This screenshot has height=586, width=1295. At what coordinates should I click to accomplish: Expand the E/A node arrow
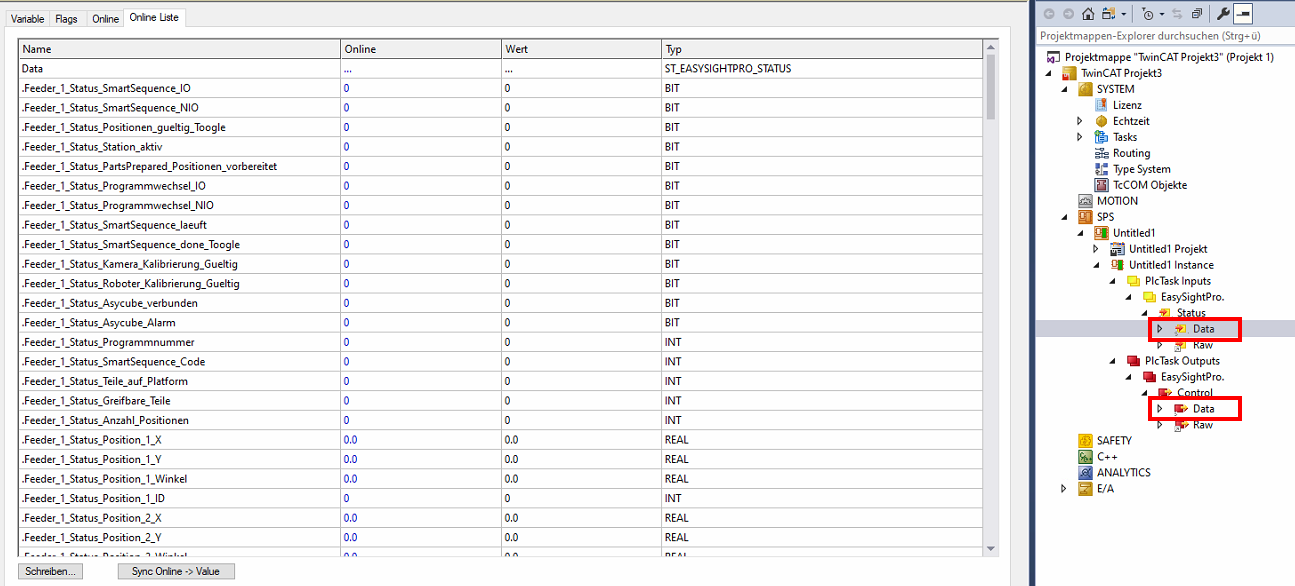(x=1064, y=489)
